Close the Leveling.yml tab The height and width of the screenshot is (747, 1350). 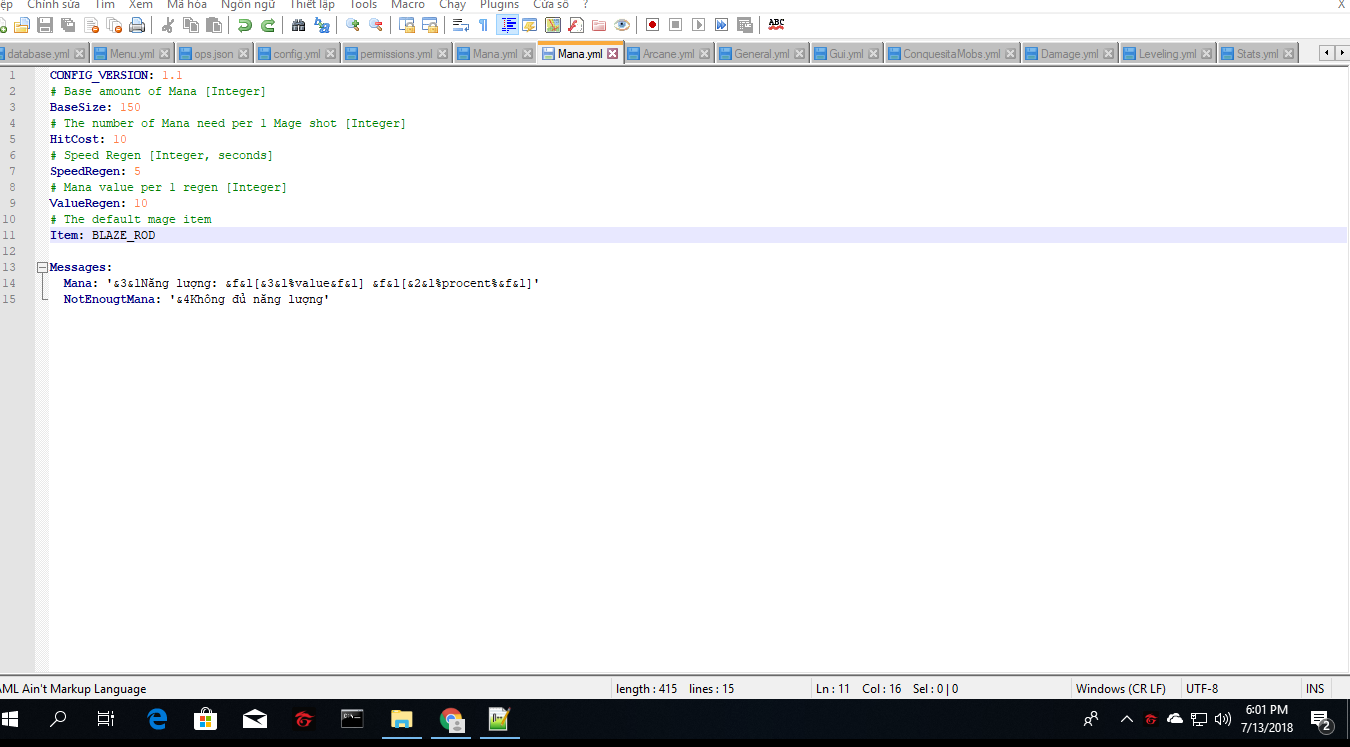click(1207, 54)
